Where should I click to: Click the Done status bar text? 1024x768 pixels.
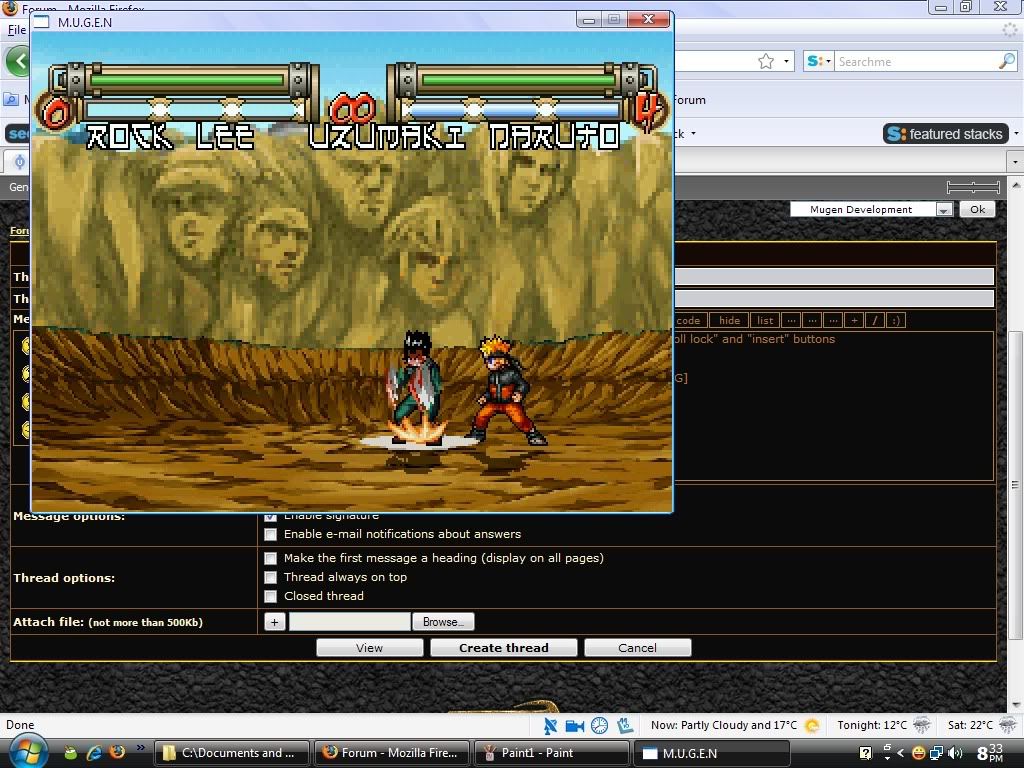[20, 725]
